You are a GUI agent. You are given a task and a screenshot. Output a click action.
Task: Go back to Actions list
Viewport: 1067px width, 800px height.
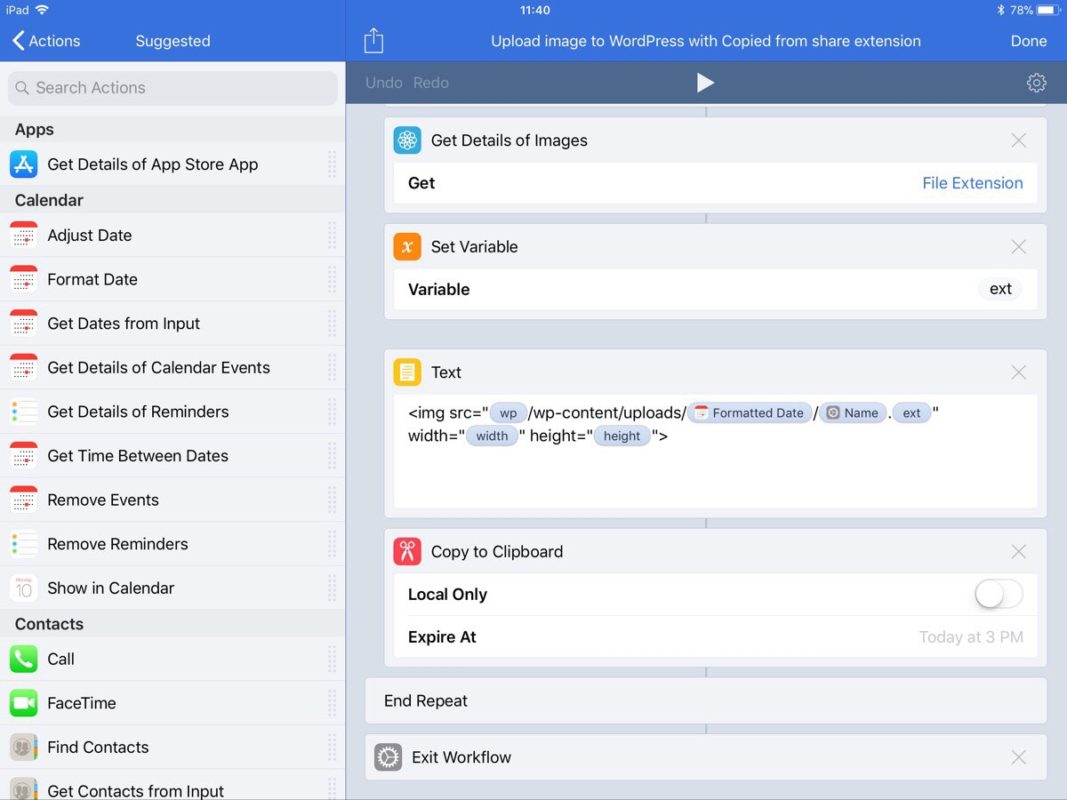coord(46,41)
